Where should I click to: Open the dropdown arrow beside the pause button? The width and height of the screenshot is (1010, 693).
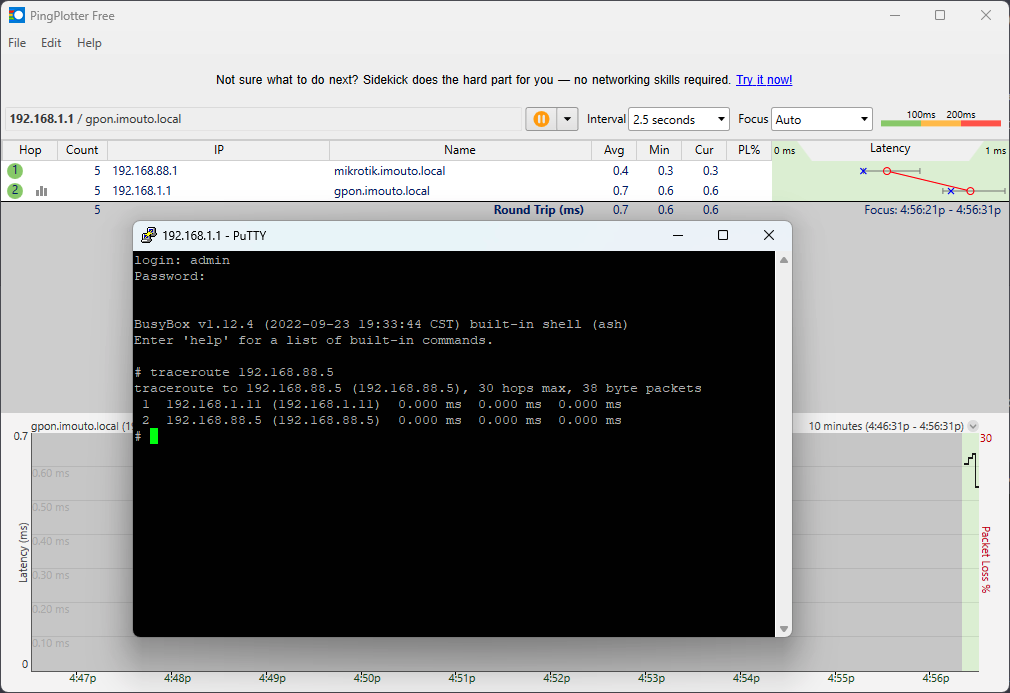(567, 119)
